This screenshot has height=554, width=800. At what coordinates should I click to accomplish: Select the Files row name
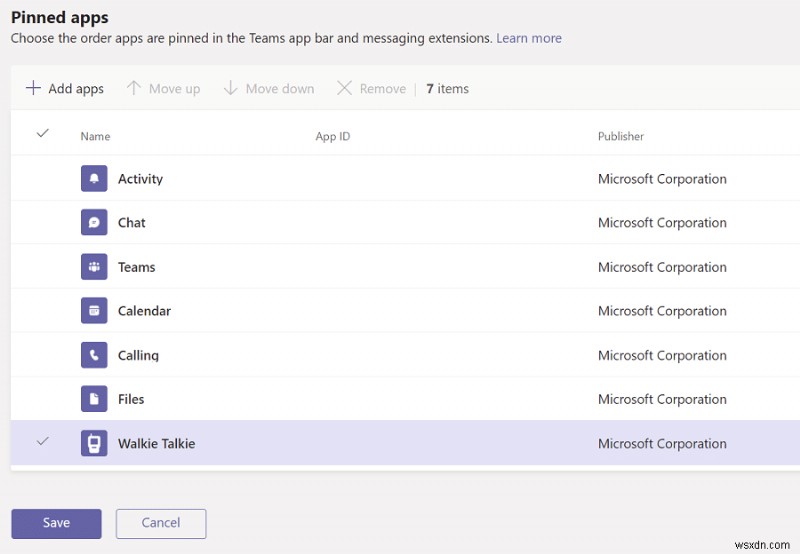point(131,399)
